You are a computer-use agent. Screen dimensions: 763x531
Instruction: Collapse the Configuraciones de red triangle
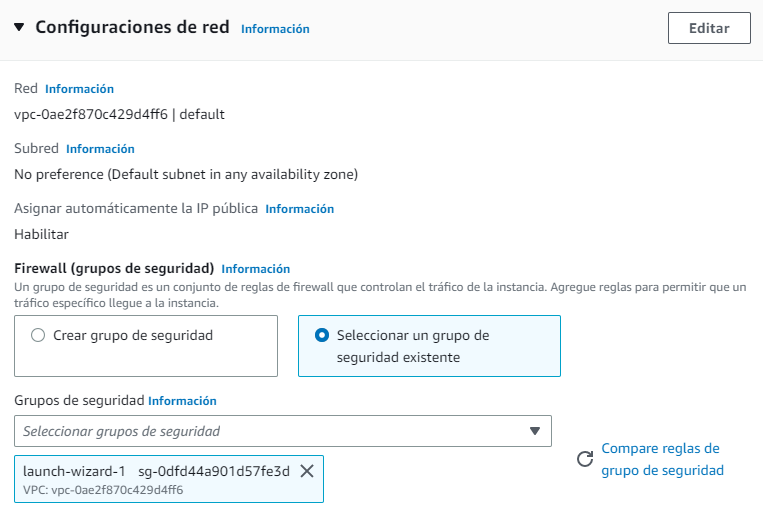[19, 27]
